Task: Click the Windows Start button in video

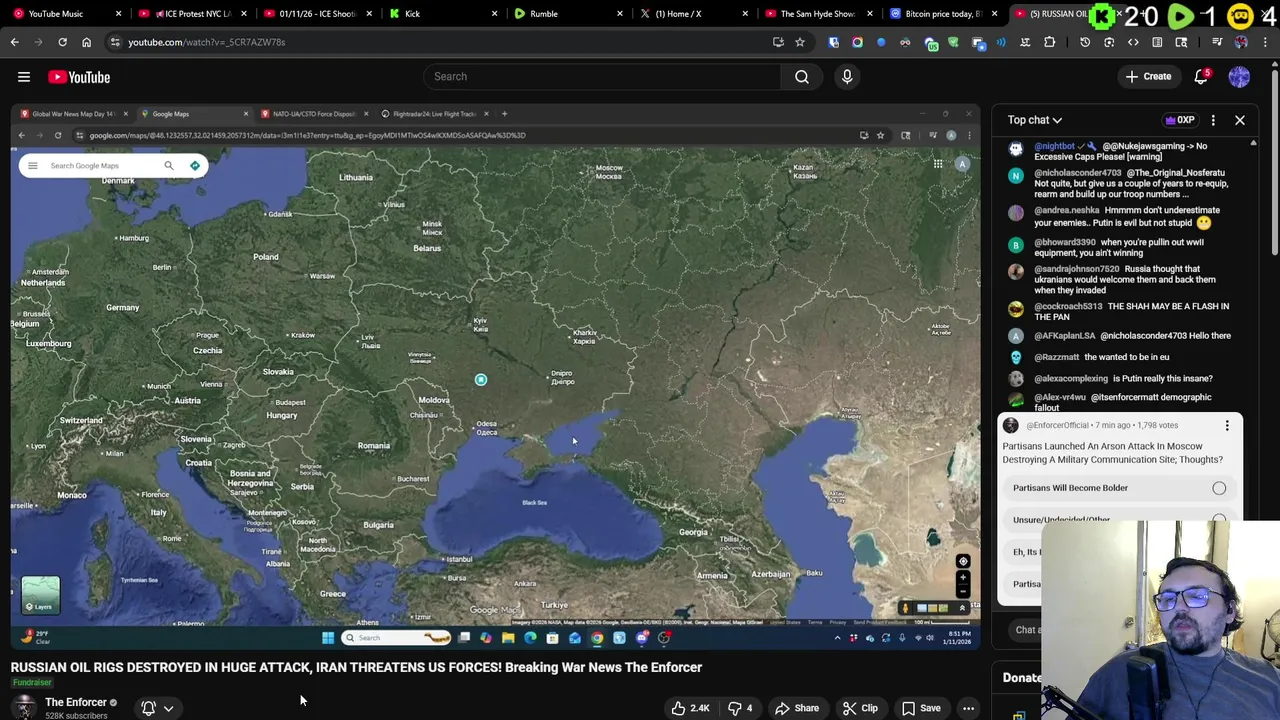Action: [327, 638]
